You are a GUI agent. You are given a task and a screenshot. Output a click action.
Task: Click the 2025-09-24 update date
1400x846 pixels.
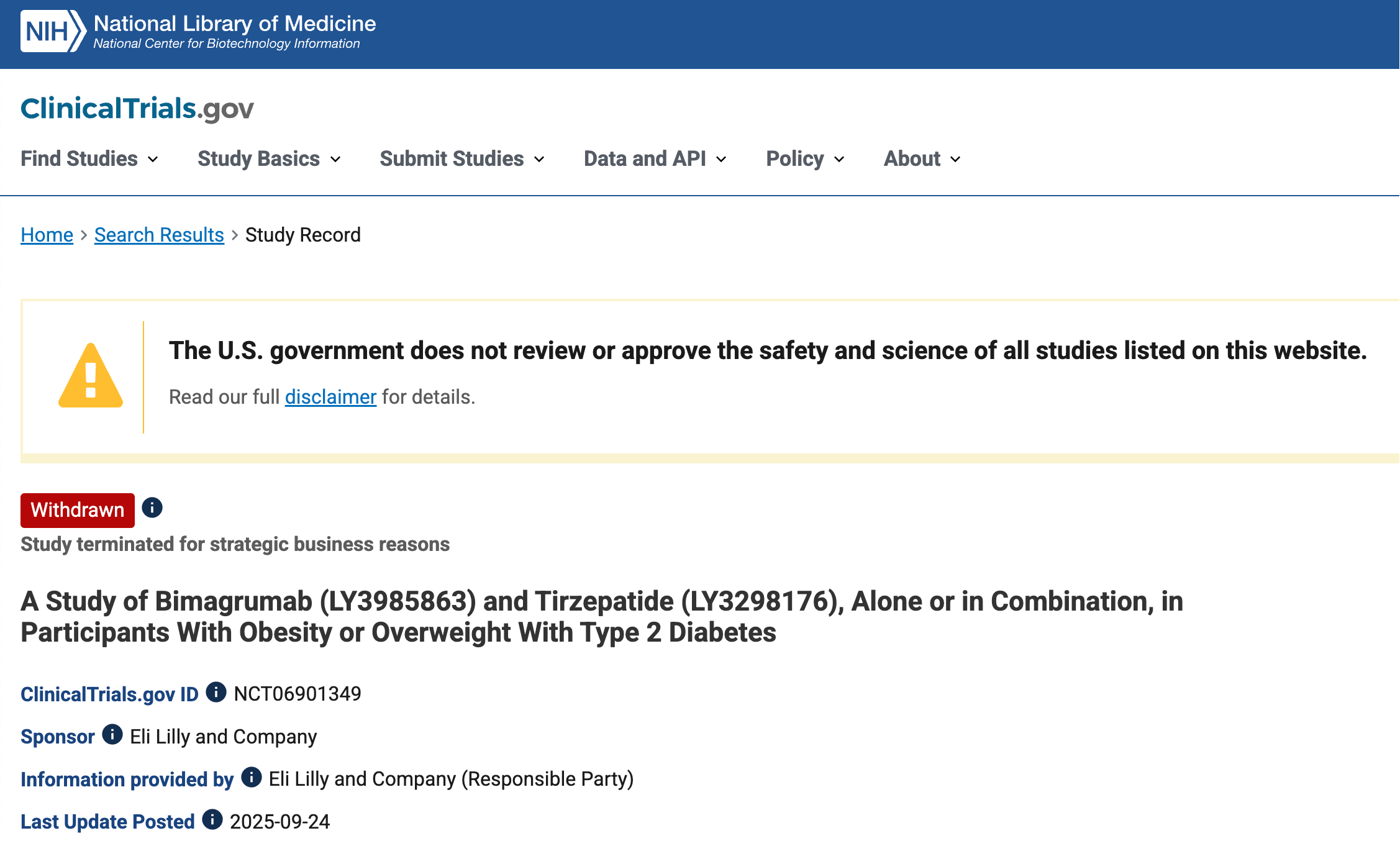point(280,821)
